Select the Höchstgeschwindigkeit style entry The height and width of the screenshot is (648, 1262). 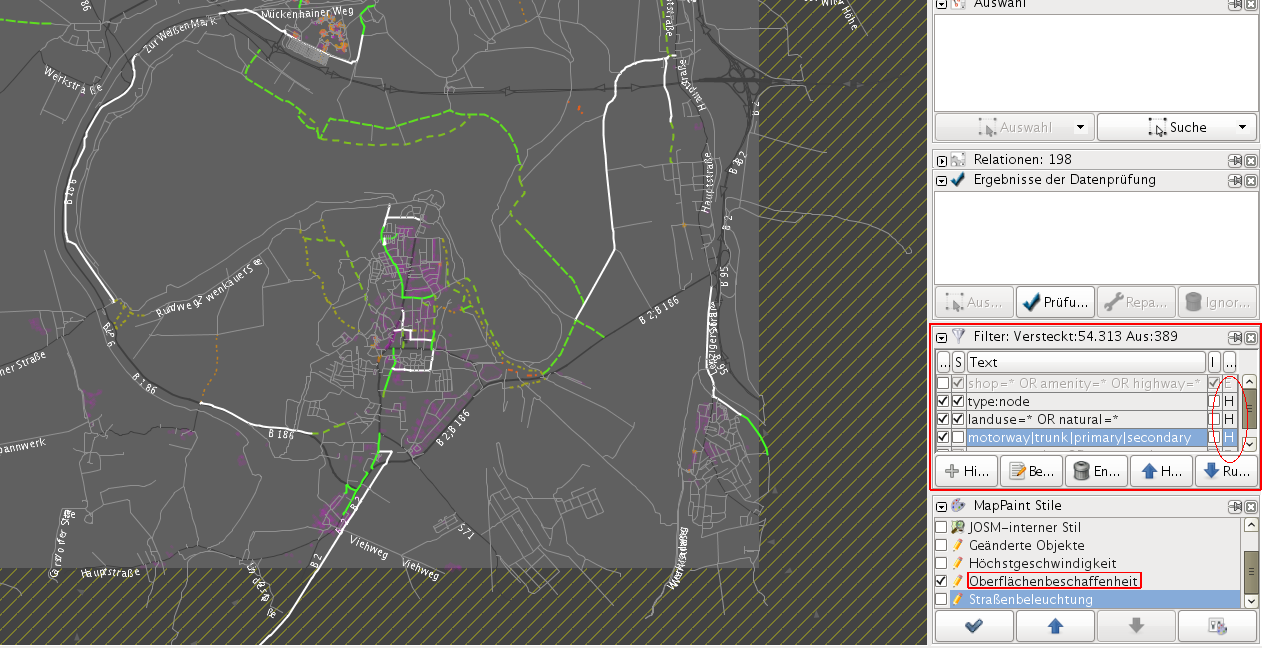pos(1042,563)
